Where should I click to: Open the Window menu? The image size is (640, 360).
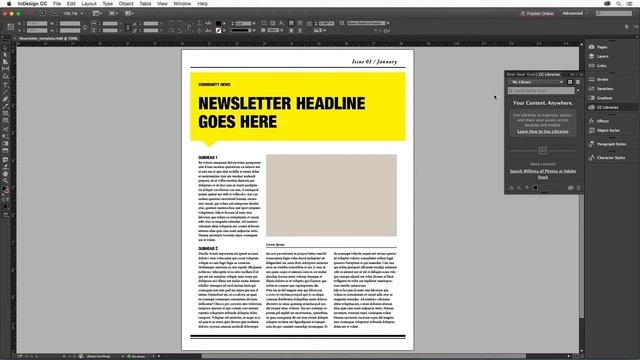click(x=182, y=4)
